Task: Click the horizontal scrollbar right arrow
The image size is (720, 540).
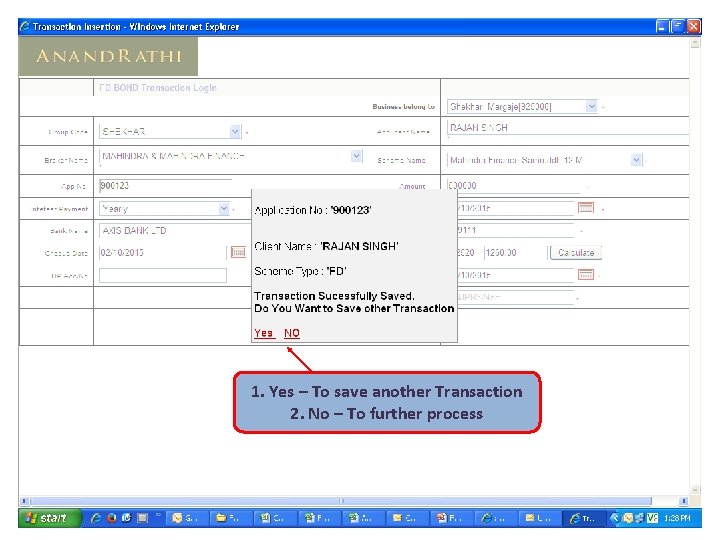Action: 684,501
